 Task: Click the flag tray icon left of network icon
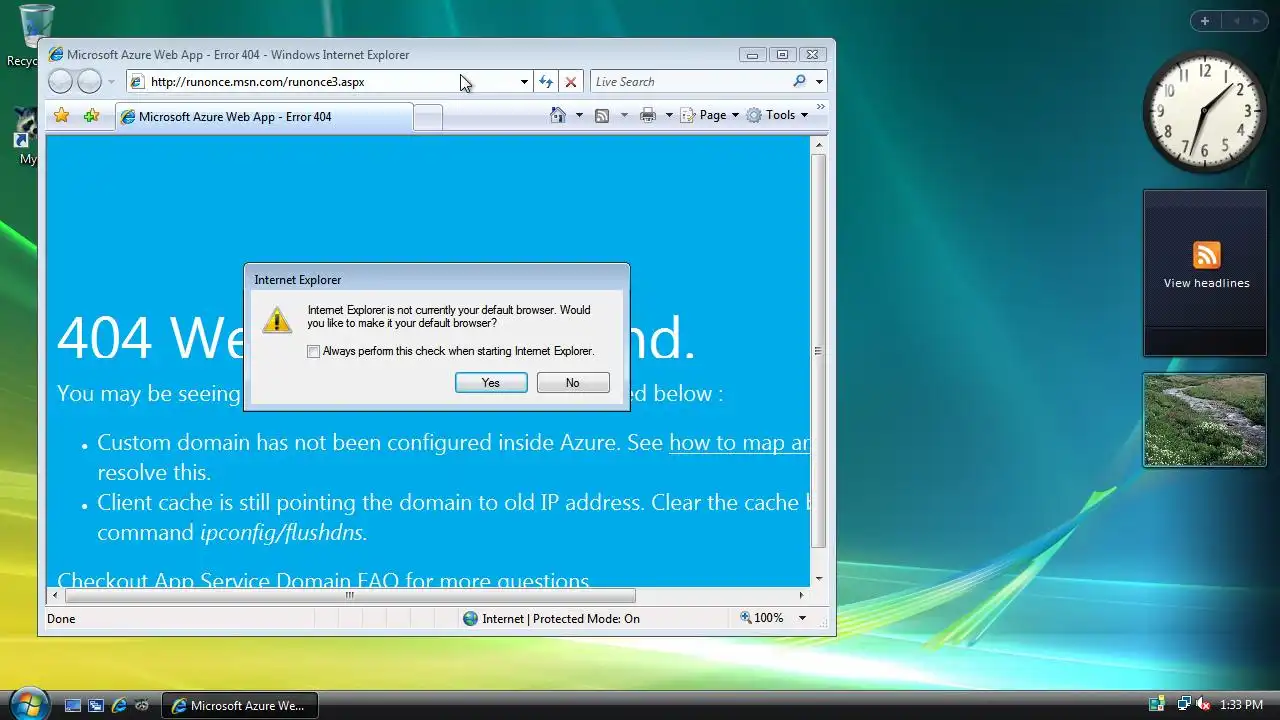pos(1157,705)
